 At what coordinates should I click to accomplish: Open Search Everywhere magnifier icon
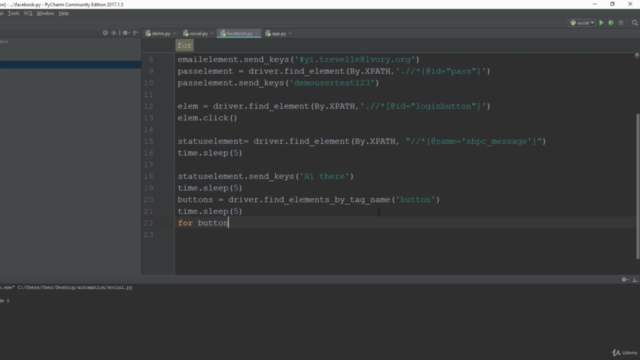635,23
